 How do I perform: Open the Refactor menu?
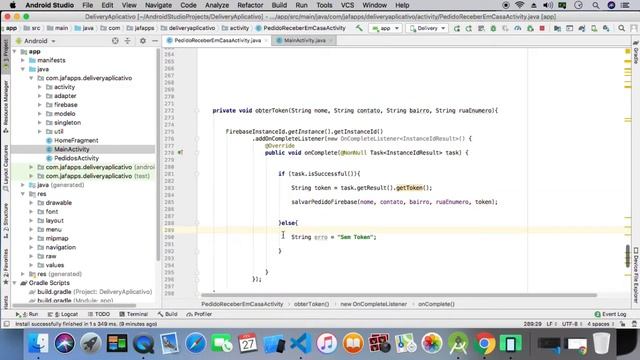(250, 5)
